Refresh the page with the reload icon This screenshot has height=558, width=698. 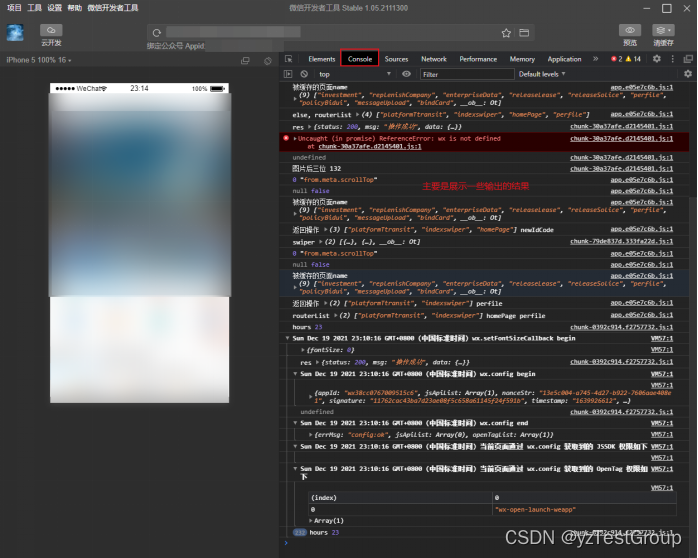click(156, 32)
